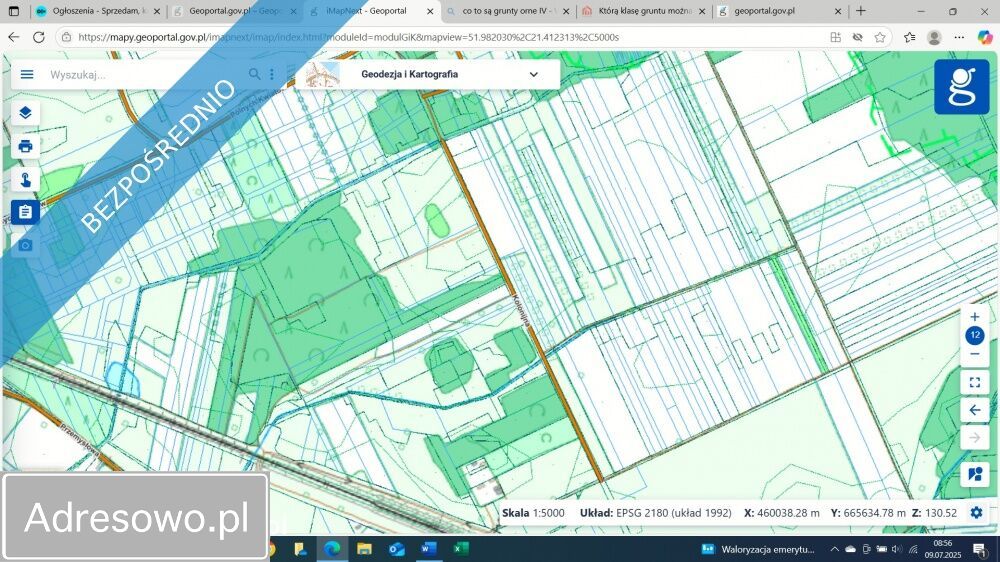Expand the Geodezja i Kartografia dropdown

533,74
